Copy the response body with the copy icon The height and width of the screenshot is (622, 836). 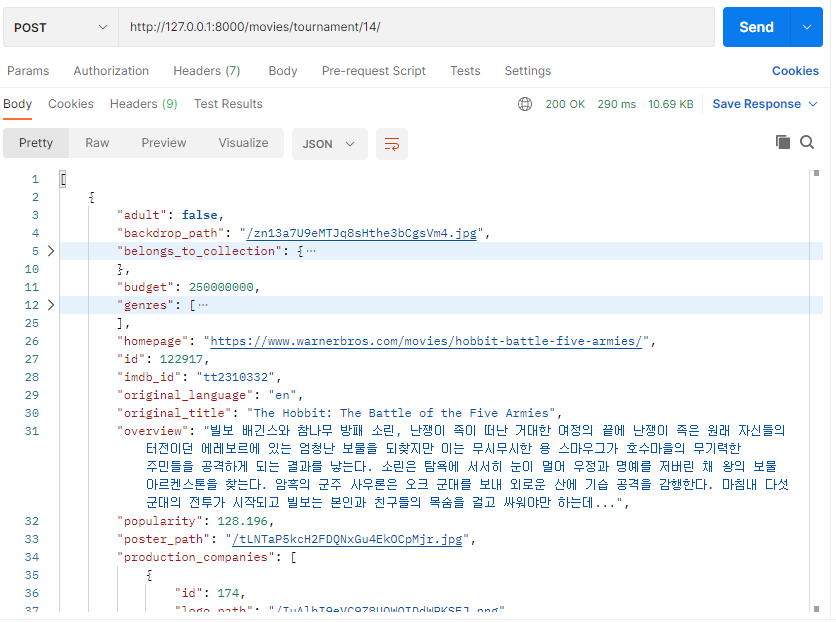pos(782,142)
